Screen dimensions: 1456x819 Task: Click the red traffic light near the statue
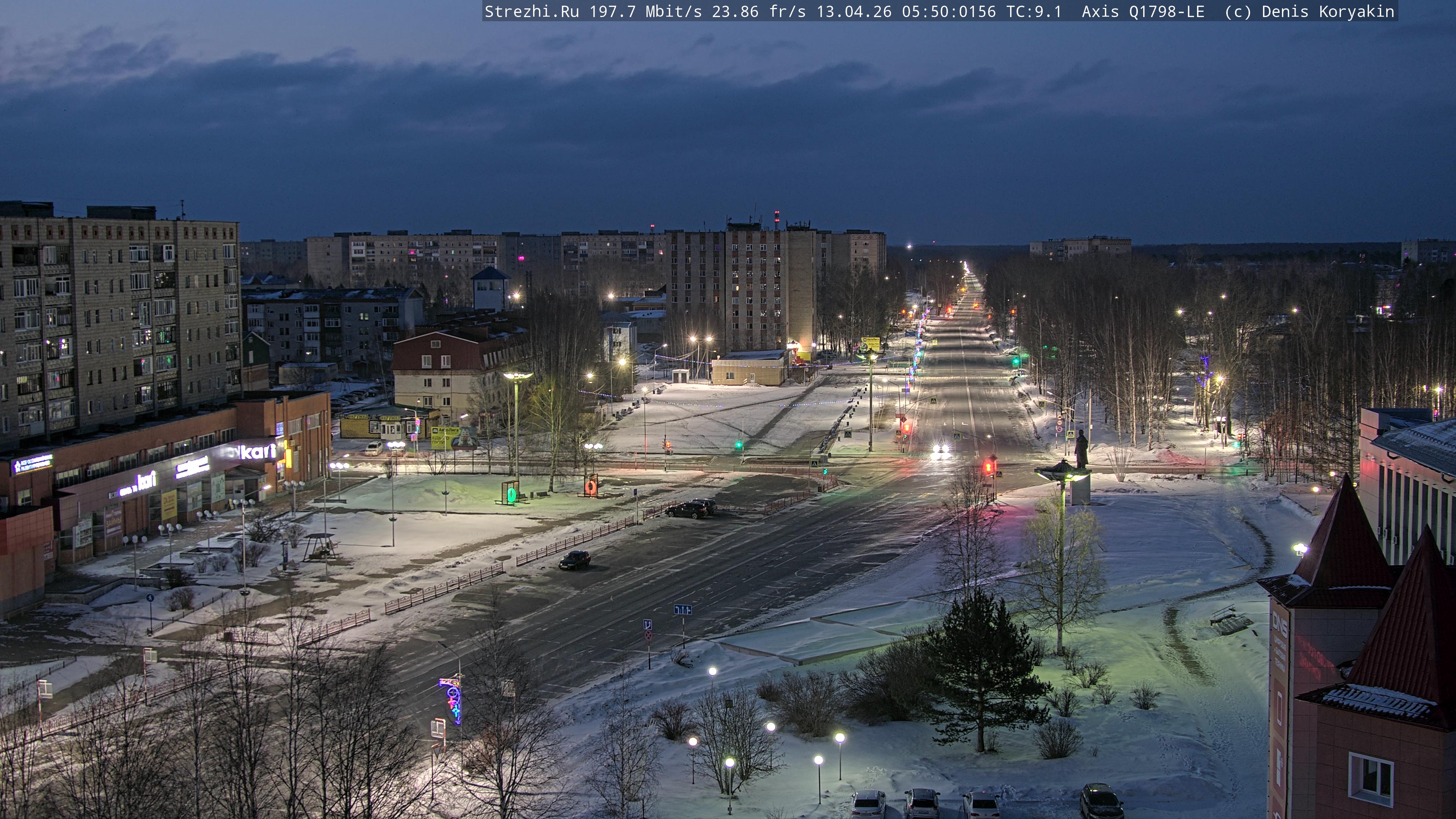[x=988, y=467]
